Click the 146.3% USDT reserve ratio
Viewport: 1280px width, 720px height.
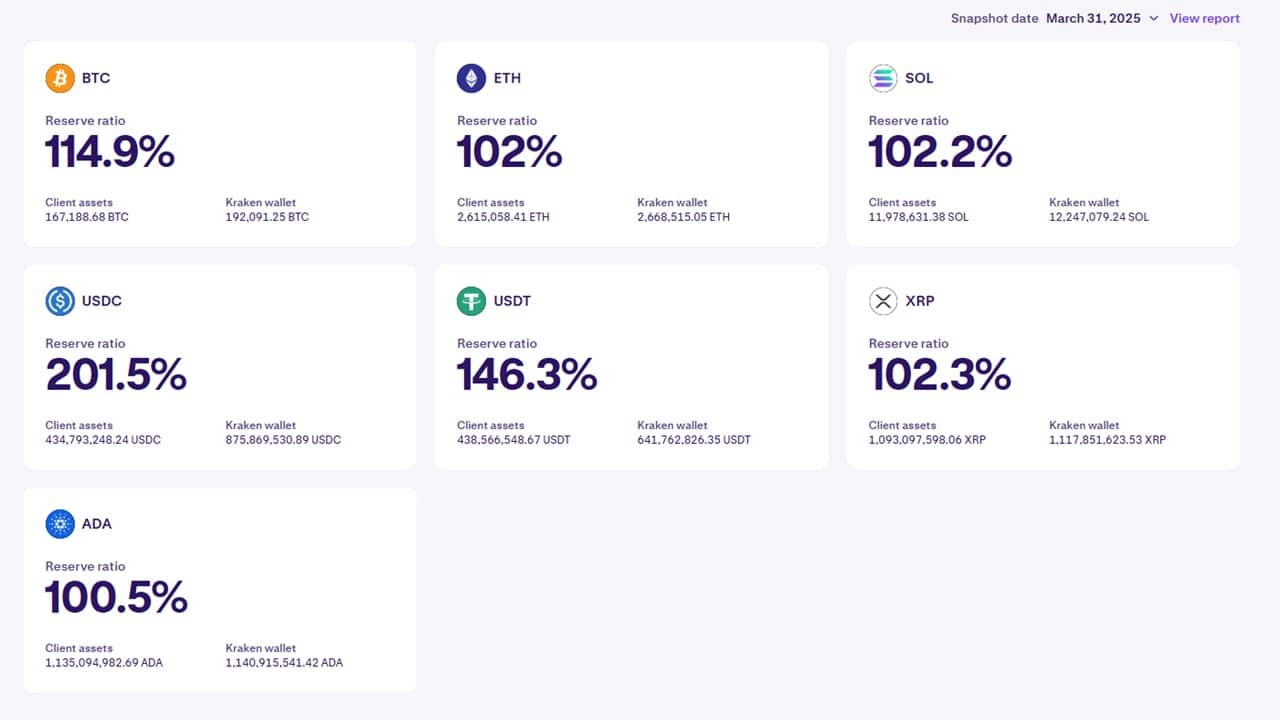tap(527, 375)
